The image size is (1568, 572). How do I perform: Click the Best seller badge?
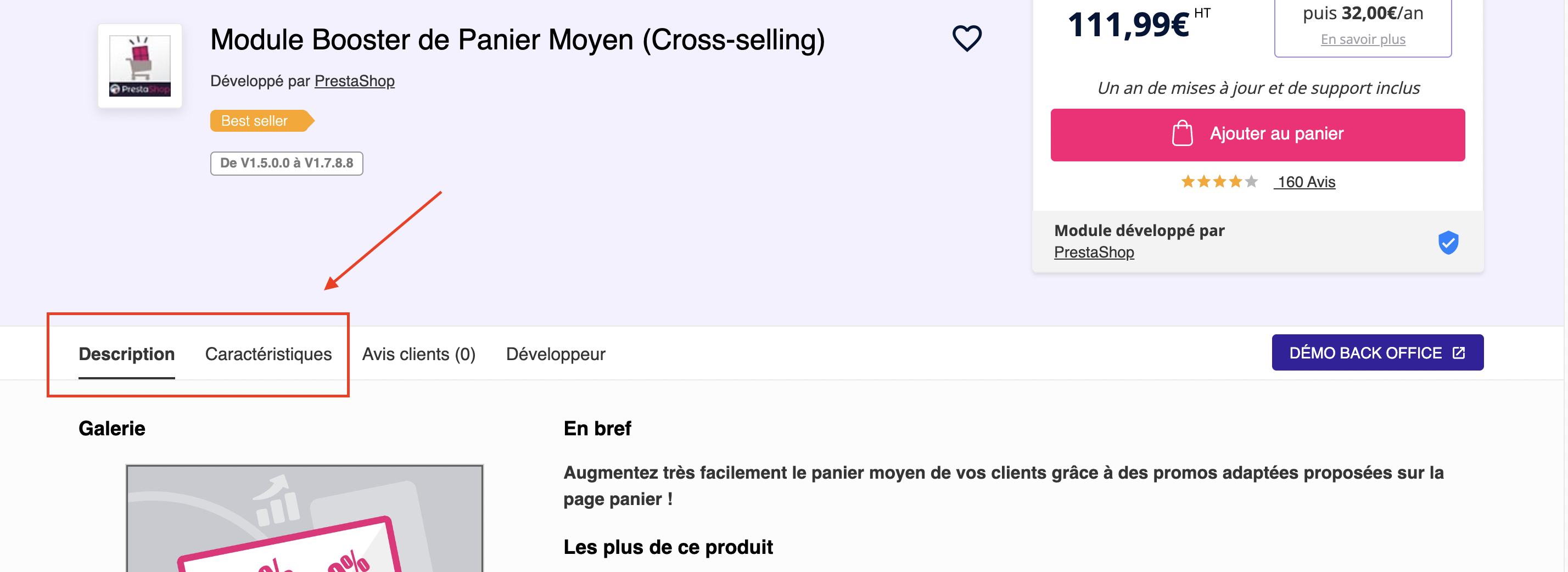click(262, 120)
